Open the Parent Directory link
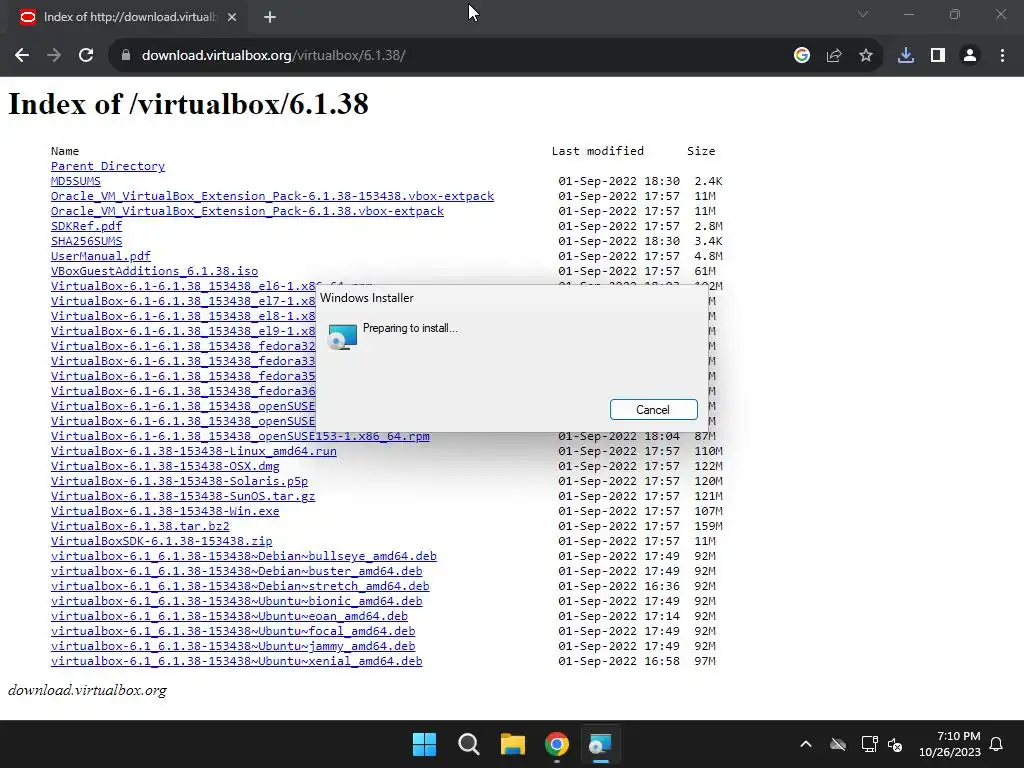Screen dimensions: 1024x768 108,167
